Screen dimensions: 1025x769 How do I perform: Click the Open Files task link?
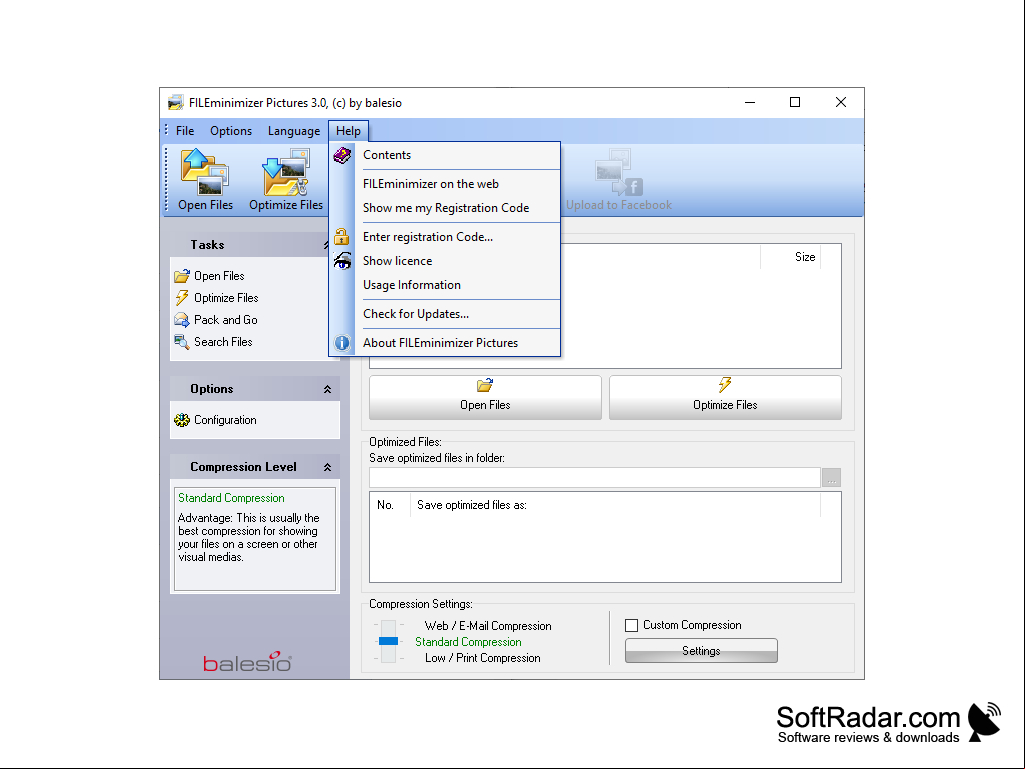[219, 276]
